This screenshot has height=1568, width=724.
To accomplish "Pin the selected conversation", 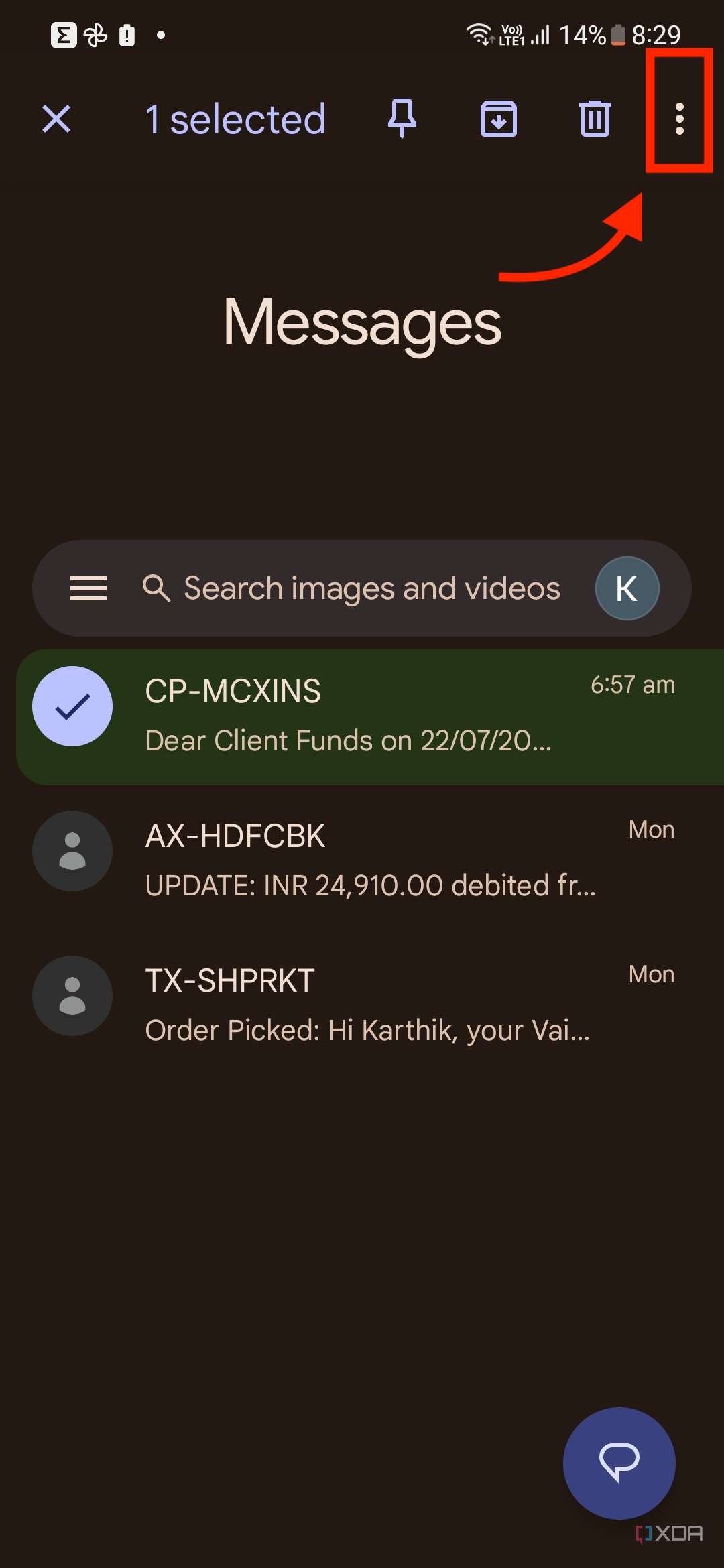I will [x=402, y=119].
